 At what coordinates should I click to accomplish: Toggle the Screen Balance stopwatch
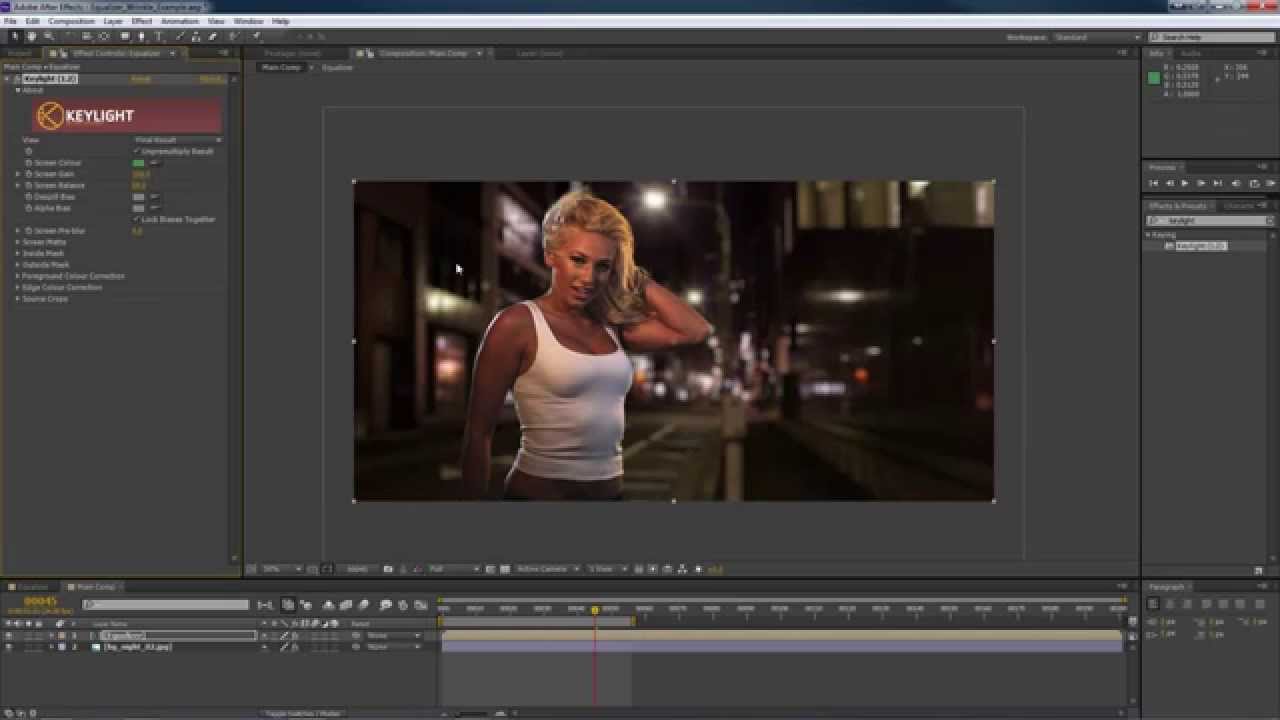click(28, 185)
